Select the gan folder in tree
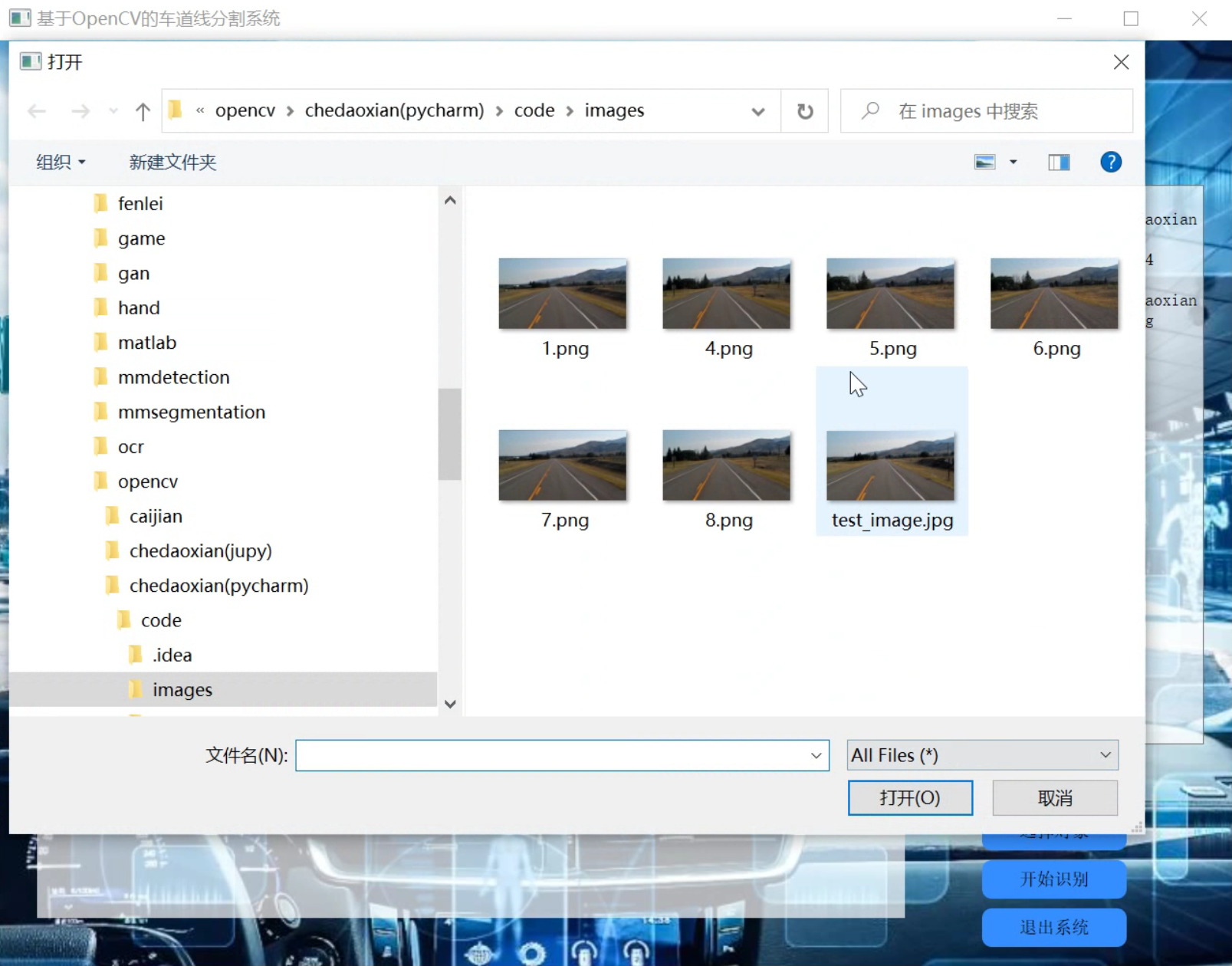 tap(133, 273)
